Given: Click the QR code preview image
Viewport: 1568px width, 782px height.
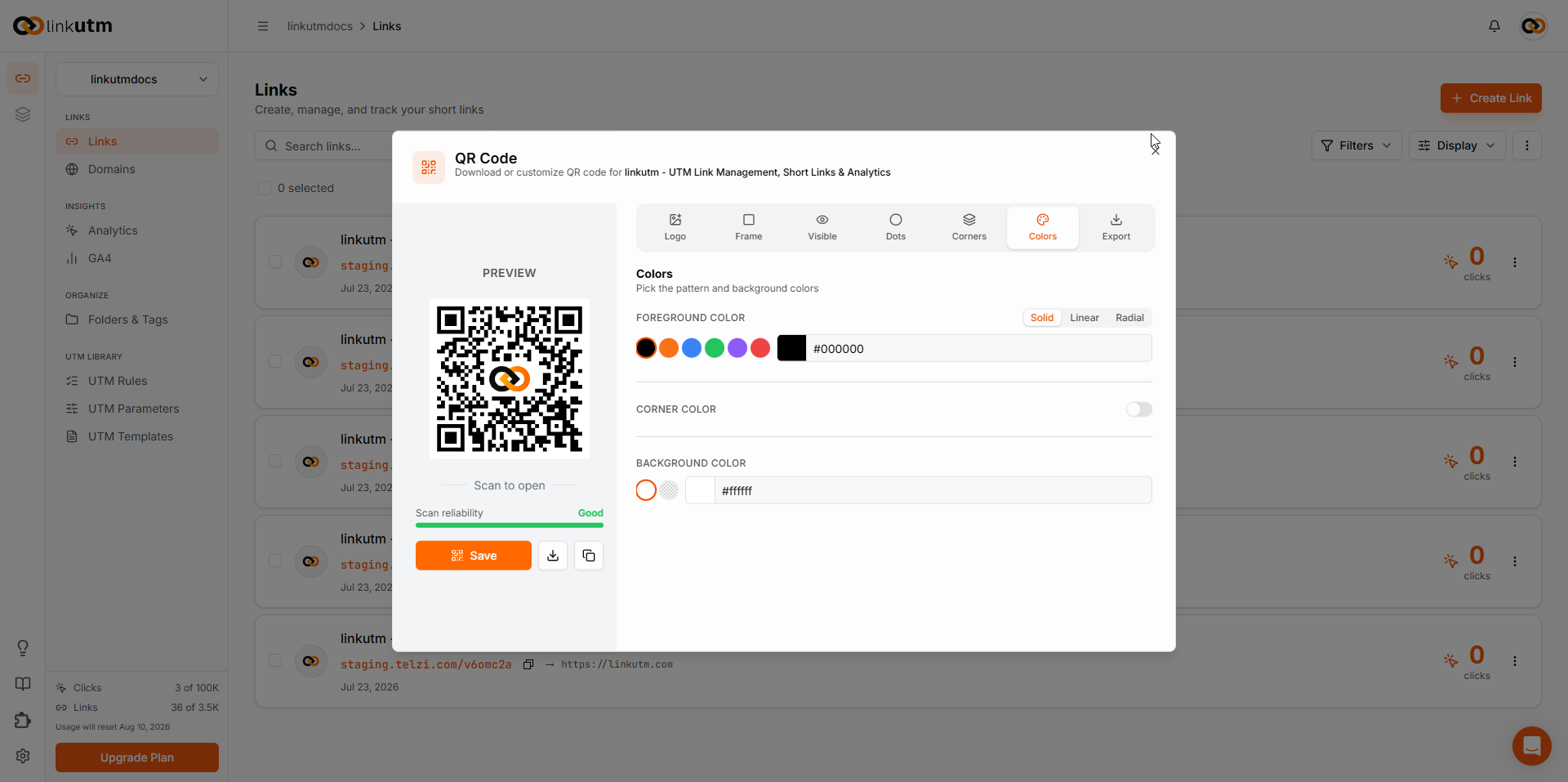Looking at the screenshot, I should pyautogui.click(x=510, y=379).
